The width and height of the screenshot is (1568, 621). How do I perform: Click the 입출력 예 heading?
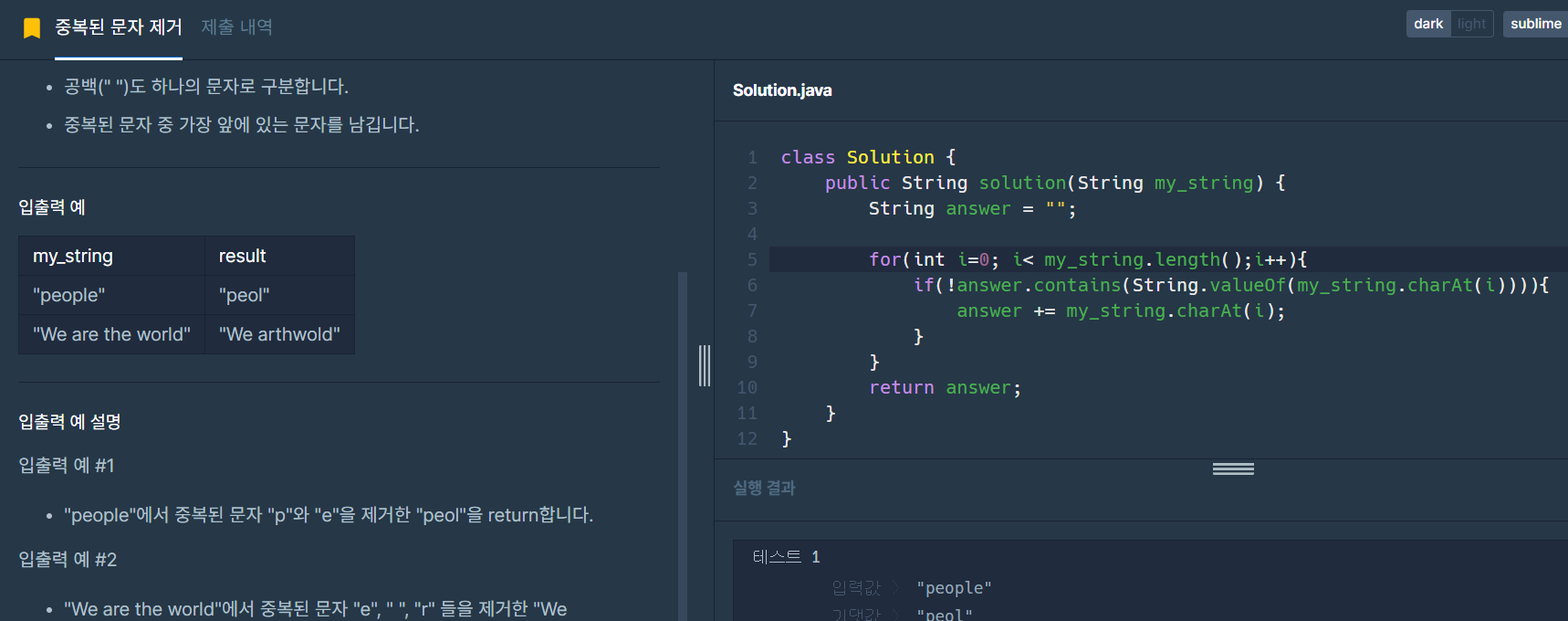(x=52, y=207)
